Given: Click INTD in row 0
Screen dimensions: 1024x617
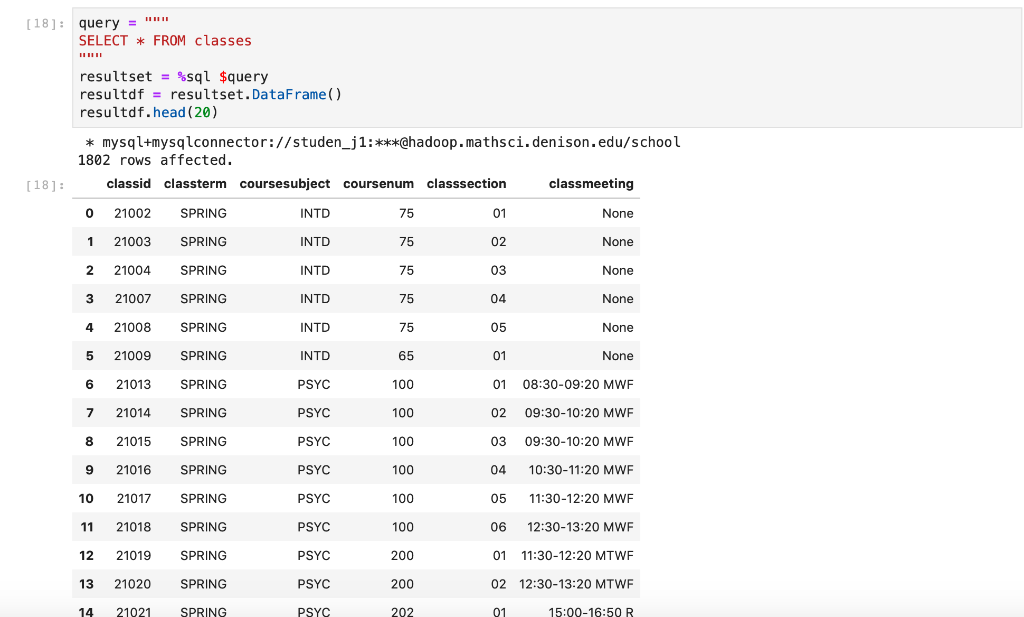Looking at the screenshot, I should (x=315, y=213).
